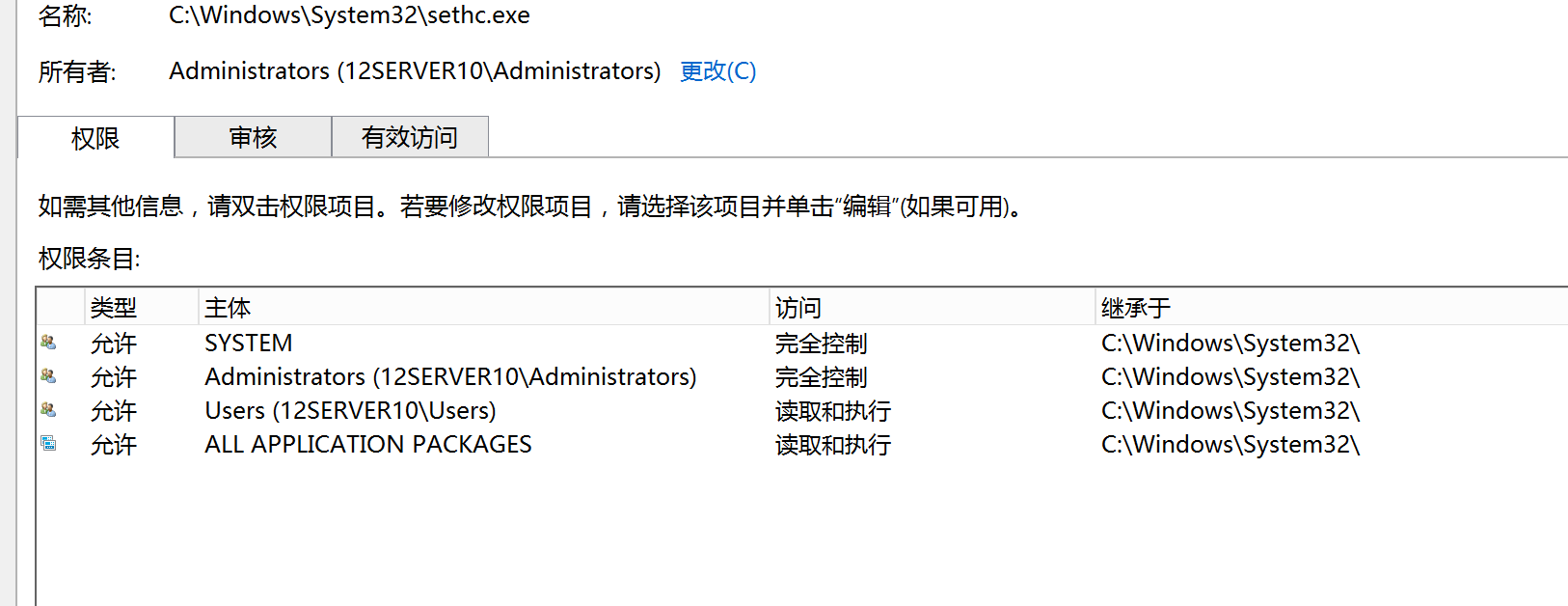Sort by the 主体 column header
The width and height of the screenshot is (1568, 606).
[x=228, y=308]
